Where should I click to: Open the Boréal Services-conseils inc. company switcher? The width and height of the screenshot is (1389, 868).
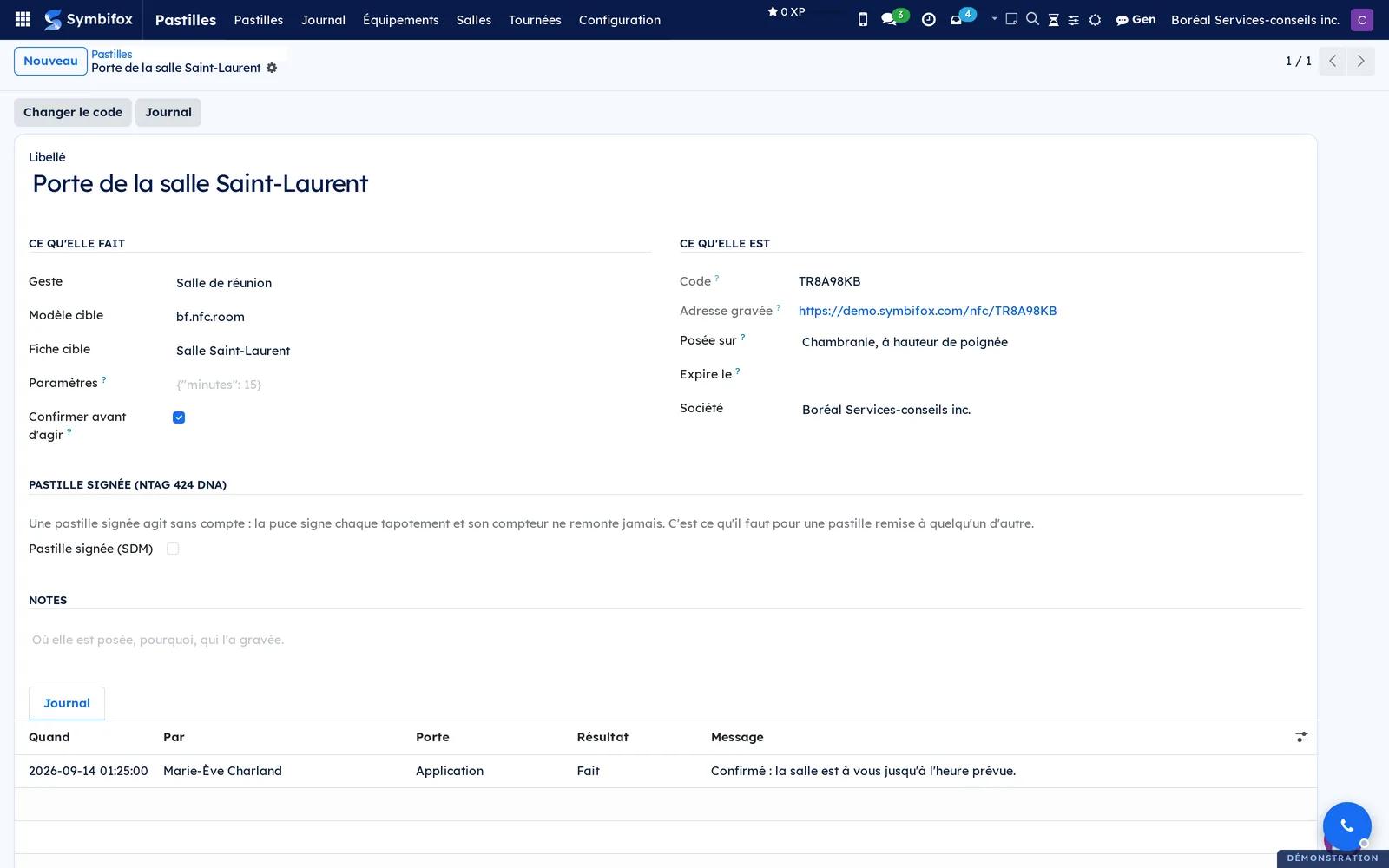point(1254,19)
